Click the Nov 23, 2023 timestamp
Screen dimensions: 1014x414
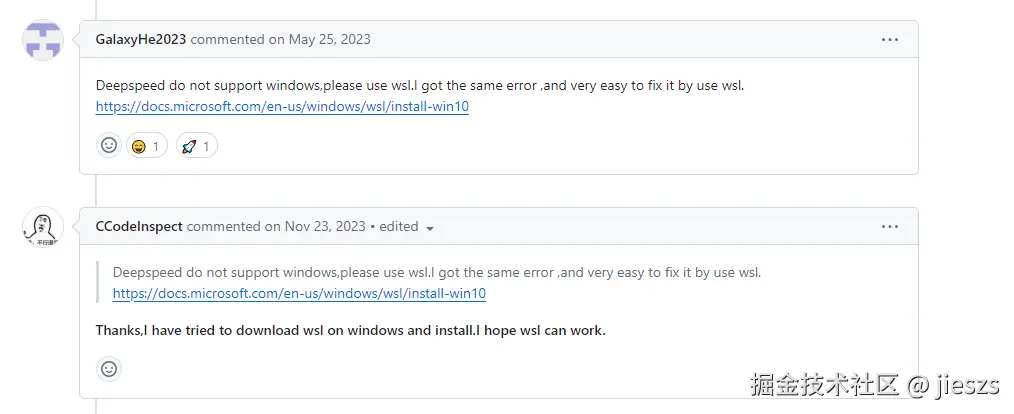[326, 227]
